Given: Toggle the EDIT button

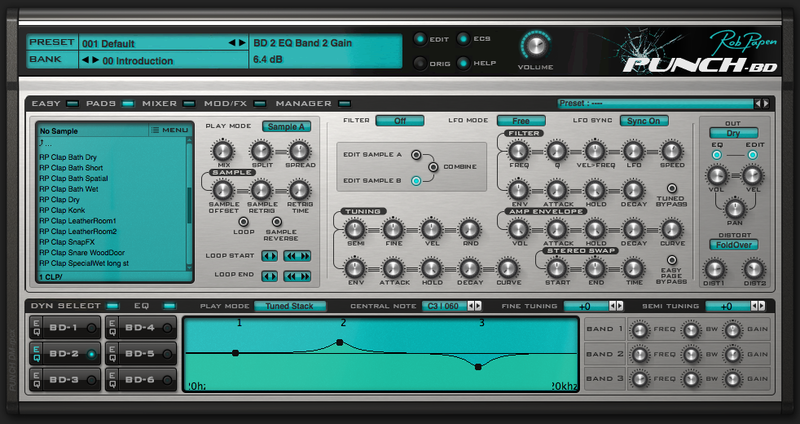Looking at the screenshot, I should click(x=420, y=39).
